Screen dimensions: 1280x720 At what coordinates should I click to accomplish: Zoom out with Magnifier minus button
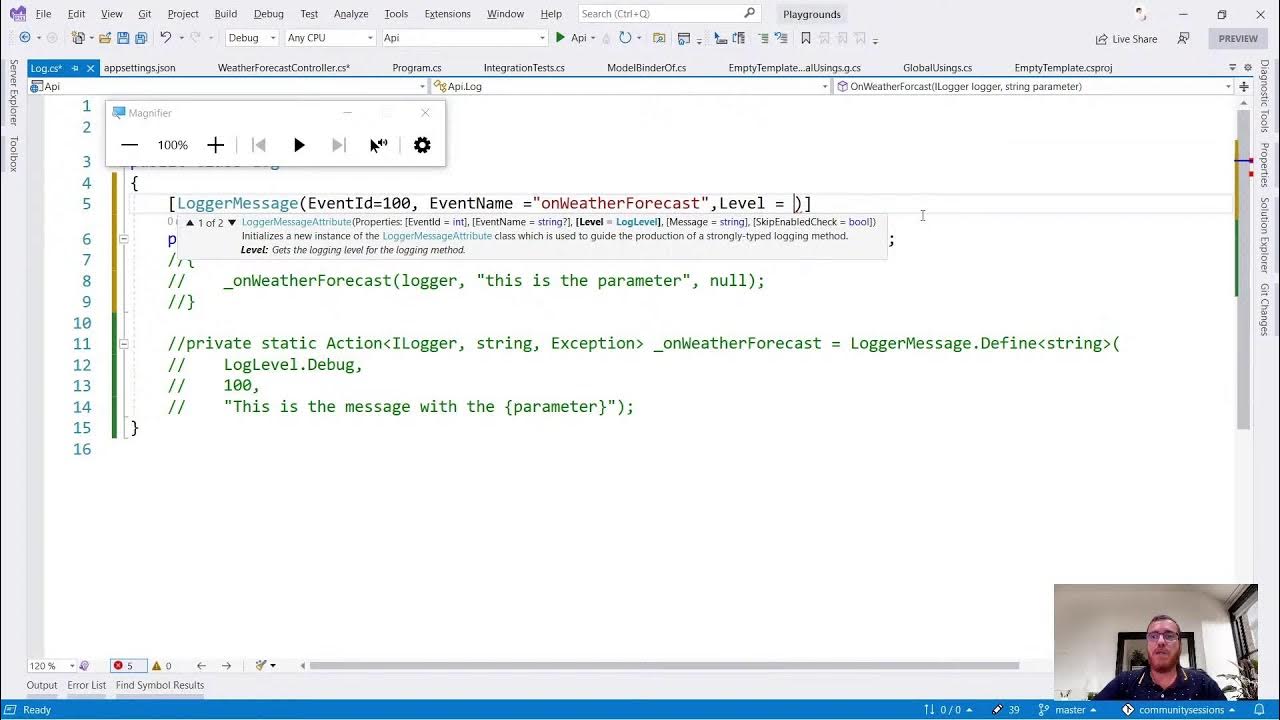(129, 145)
